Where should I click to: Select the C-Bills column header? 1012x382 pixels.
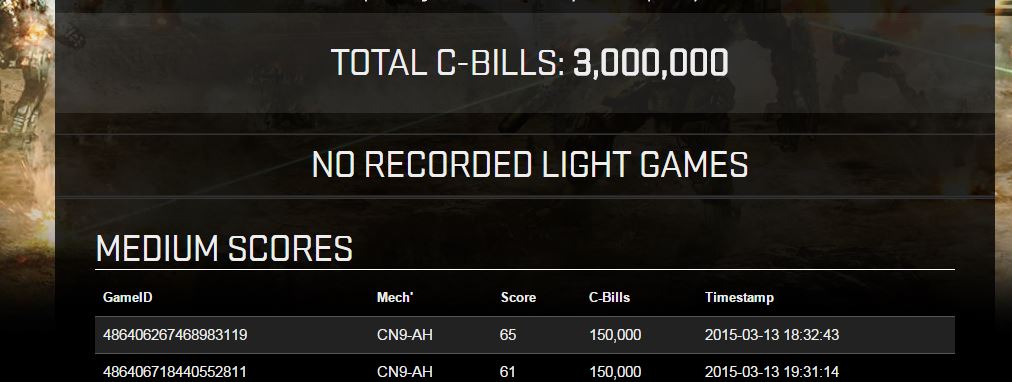609,297
